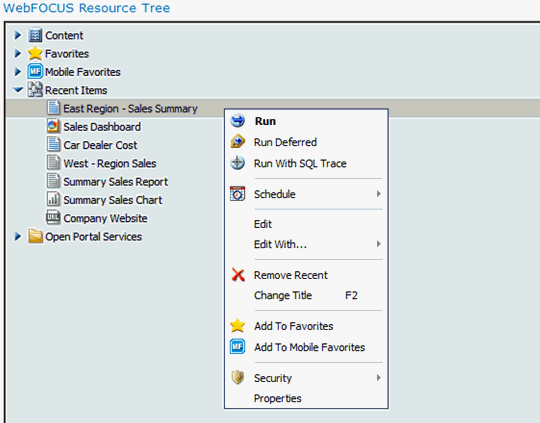This screenshot has width=540, height=423.
Task: Click the Summary Sales Chart bar icon
Action: tap(53, 199)
